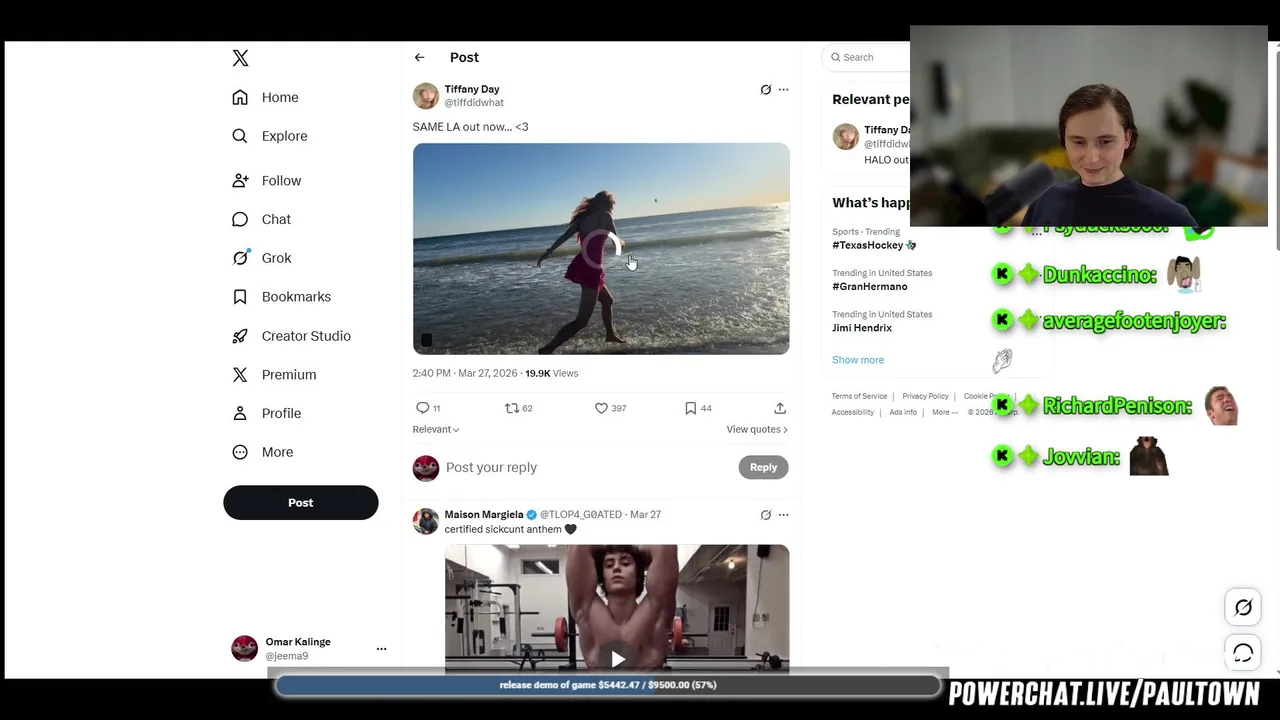
Task: Open View quotes link
Action: (x=757, y=429)
